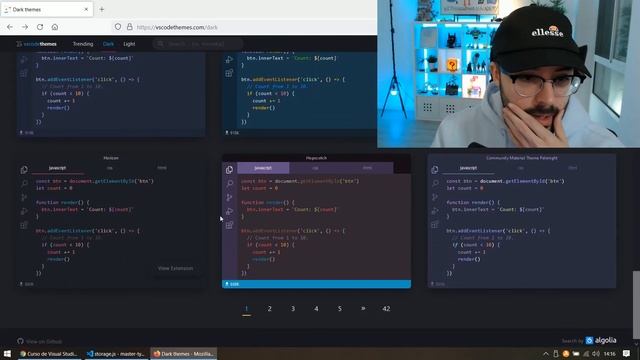Select the css tab in Palenight preview
The height and width of the screenshot is (360, 640).
[520, 168]
